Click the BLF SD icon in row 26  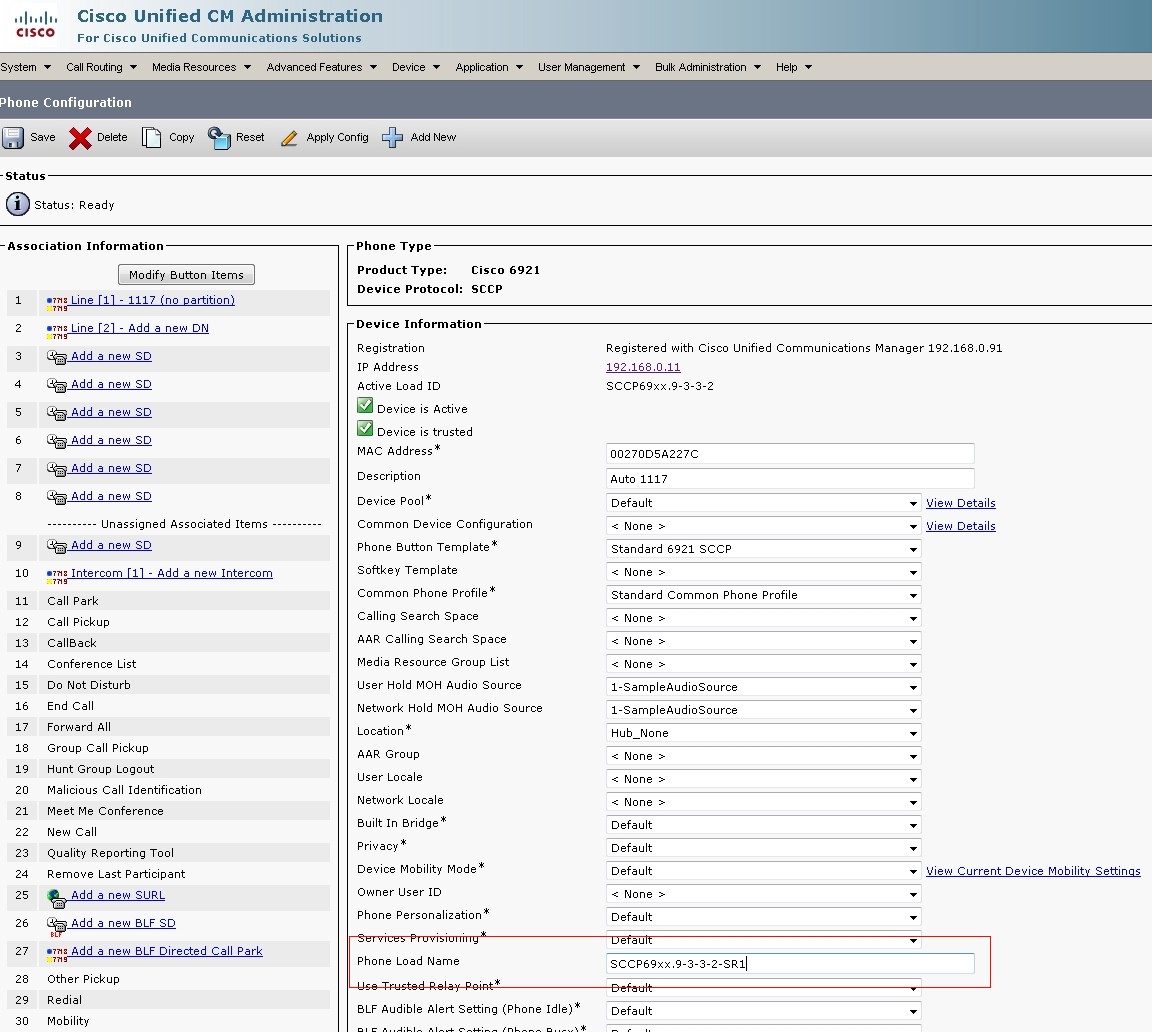point(57,925)
